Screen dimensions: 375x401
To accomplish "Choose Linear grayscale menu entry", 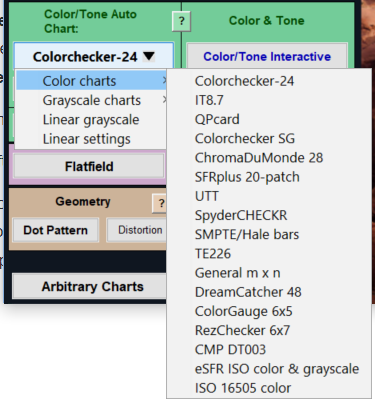I will click(x=91, y=120).
